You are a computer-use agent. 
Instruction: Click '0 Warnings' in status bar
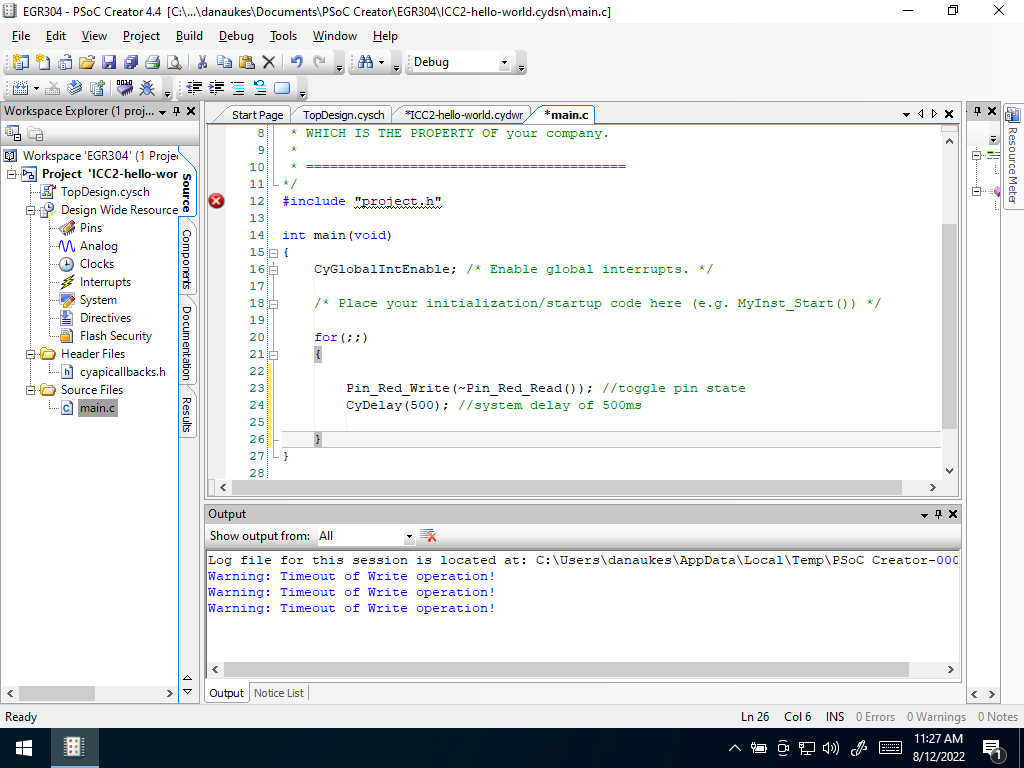(936, 716)
